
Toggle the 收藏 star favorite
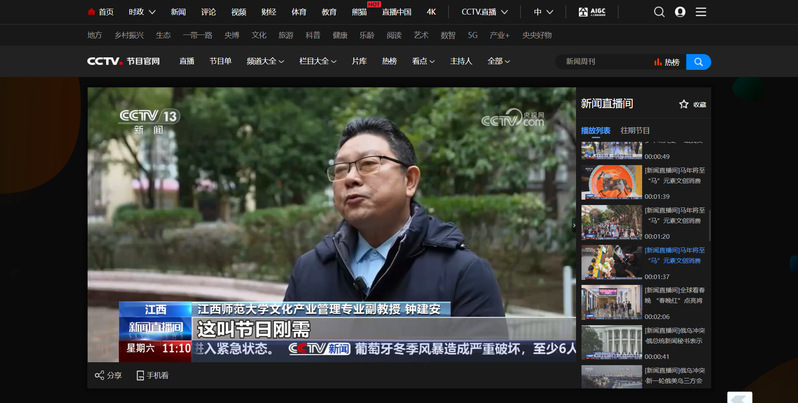pyautogui.click(x=684, y=104)
